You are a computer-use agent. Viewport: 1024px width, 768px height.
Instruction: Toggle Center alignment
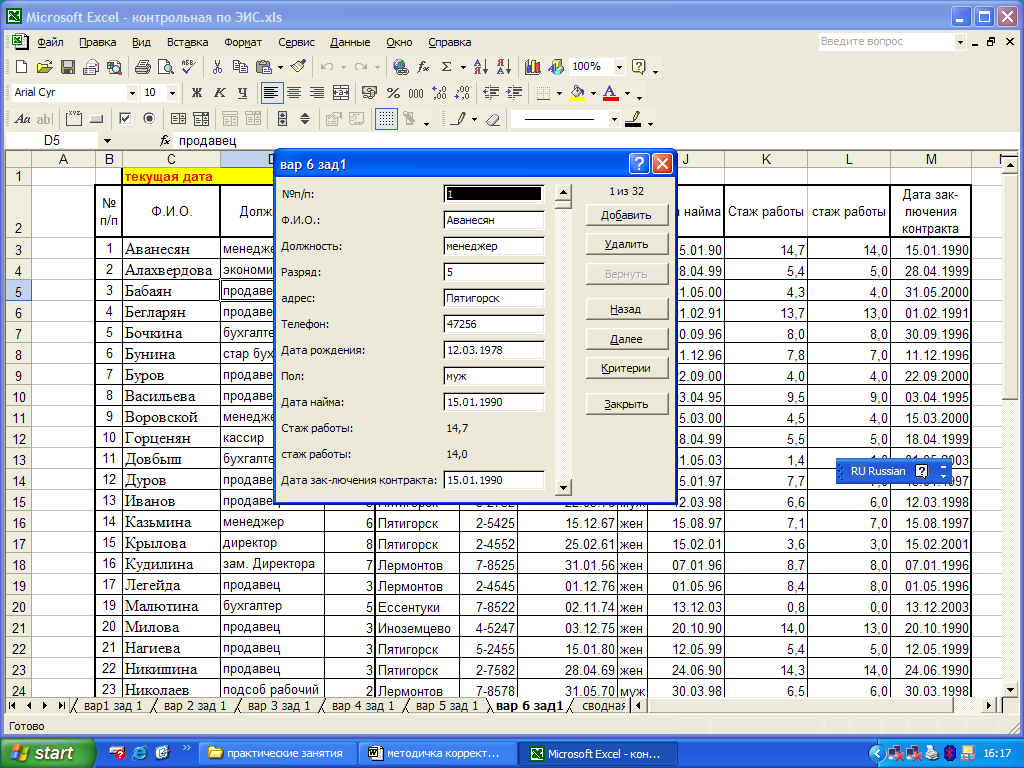coord(294,93)
